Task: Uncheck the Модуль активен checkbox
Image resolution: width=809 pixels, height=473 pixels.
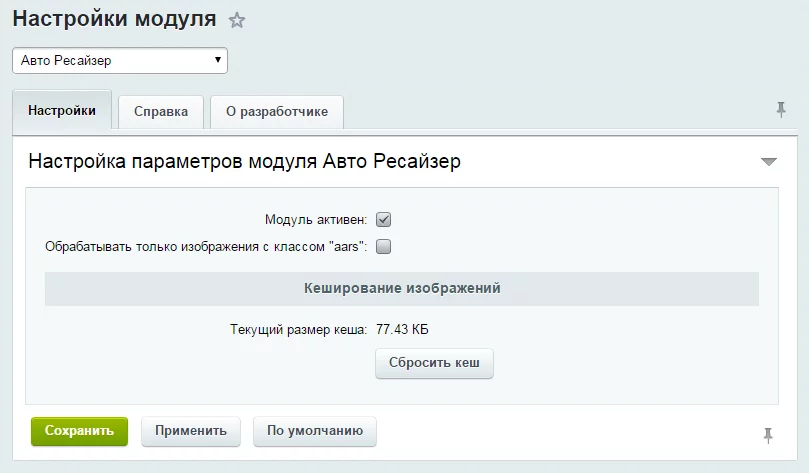Action: [x=383, y=220]
